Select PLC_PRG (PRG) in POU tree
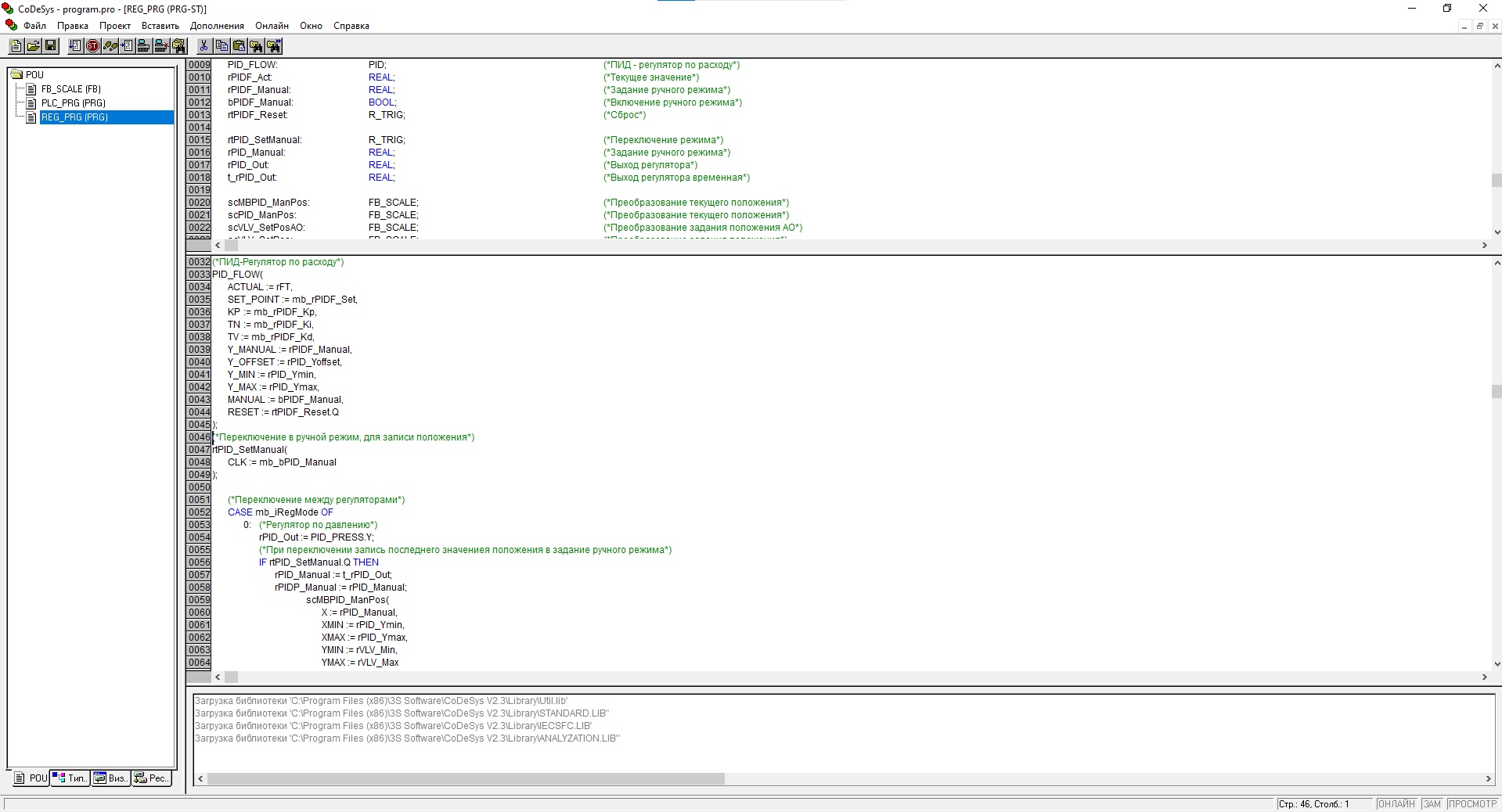The width and height of the screenshot is (1502, 812). point(74,103)
